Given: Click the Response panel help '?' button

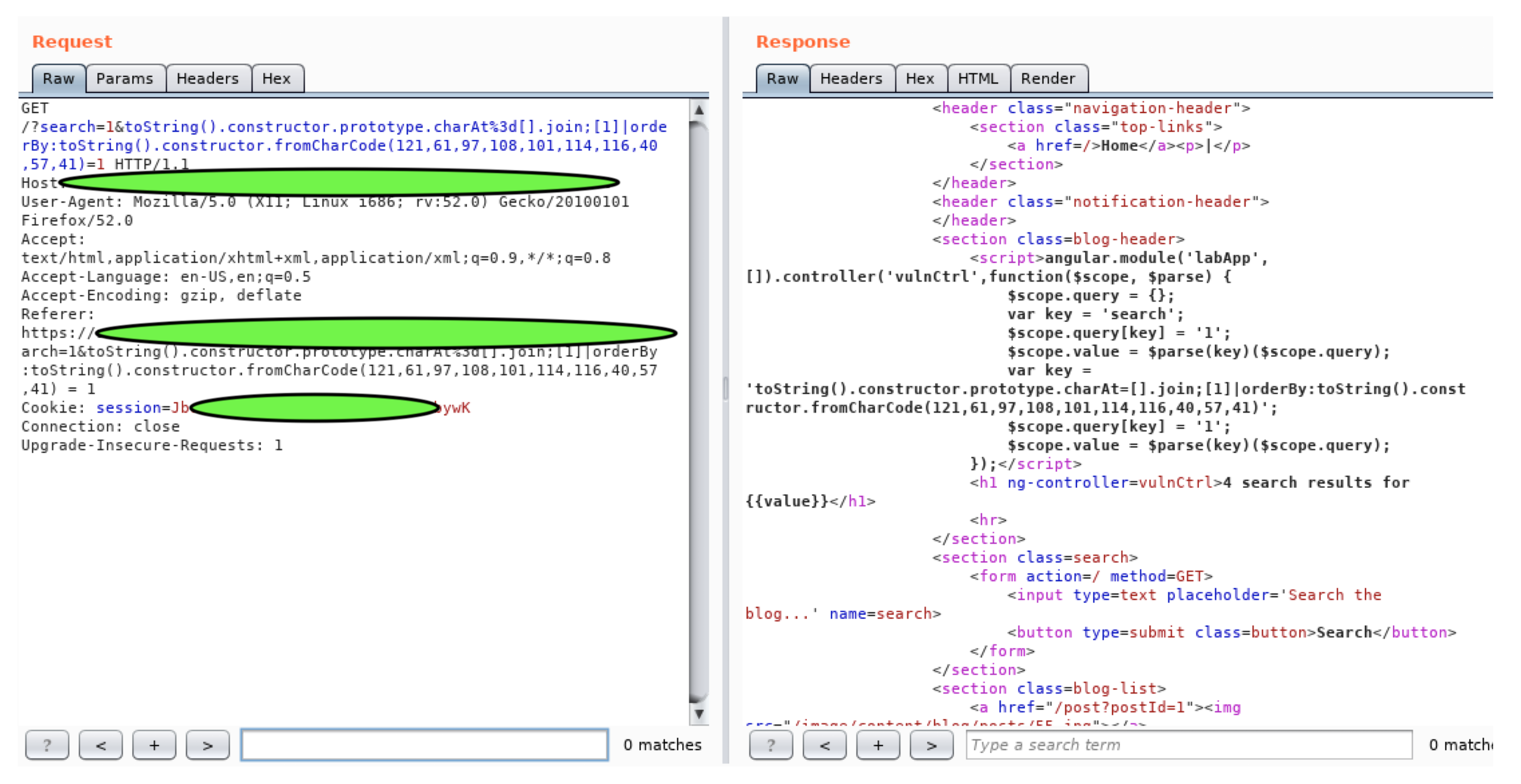Looking at the screenshot, I should click(x=770, y=745).
